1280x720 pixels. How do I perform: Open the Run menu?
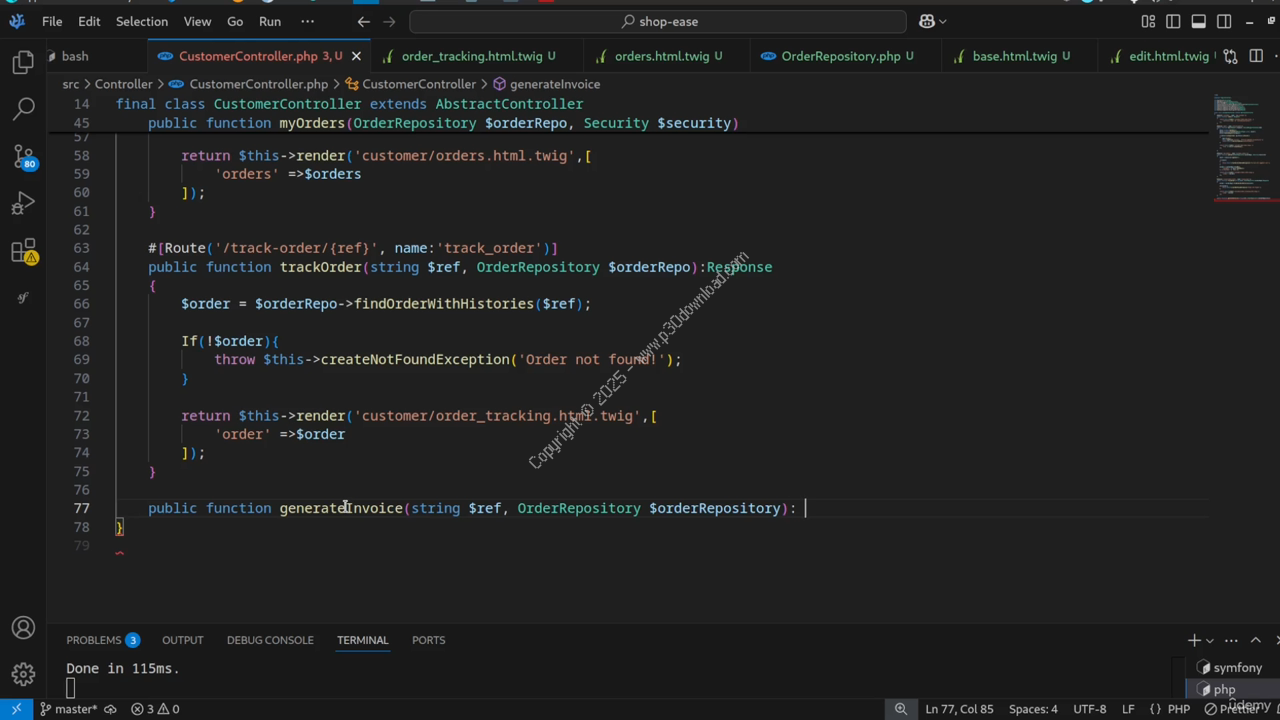click(270, 21)
